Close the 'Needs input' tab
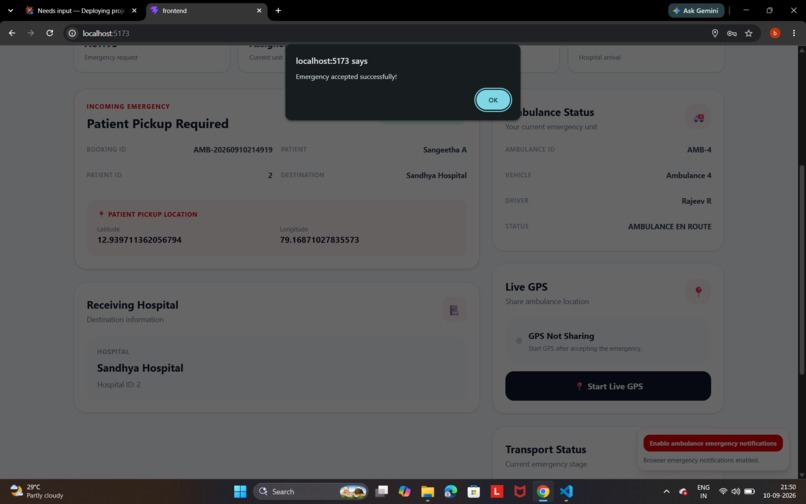This screenshot has width=806, height=504. point(134,10)
